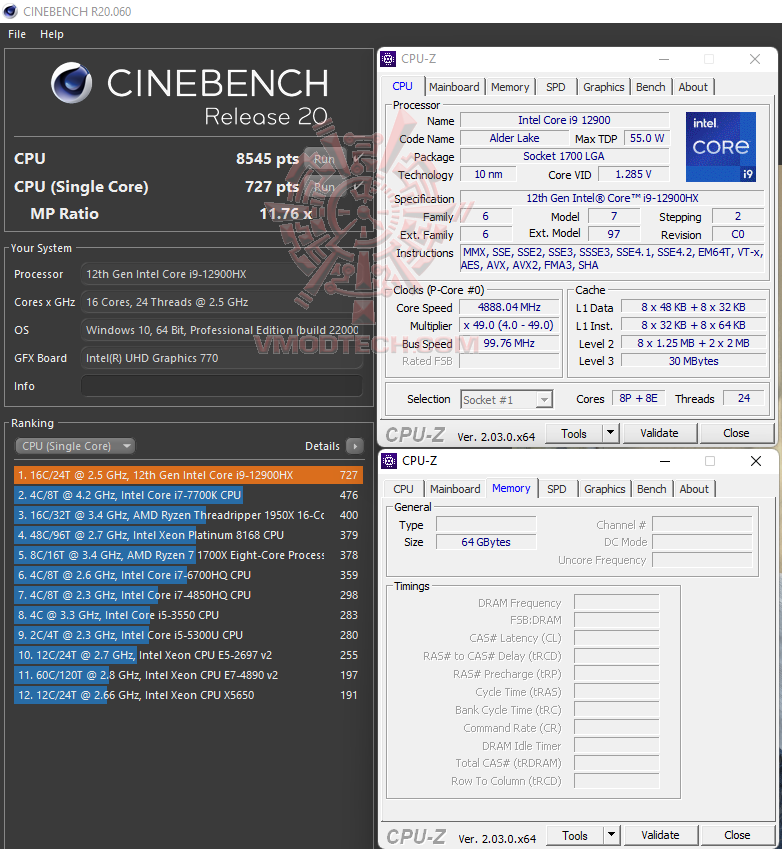Select ranking row 8 Intel Core i5-3550
The image size is (782, 849).
[188, 615]
